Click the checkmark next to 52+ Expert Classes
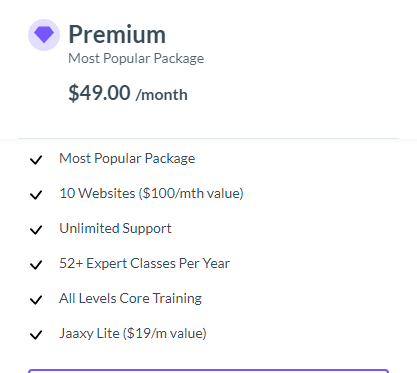 [x=36, y=265]
